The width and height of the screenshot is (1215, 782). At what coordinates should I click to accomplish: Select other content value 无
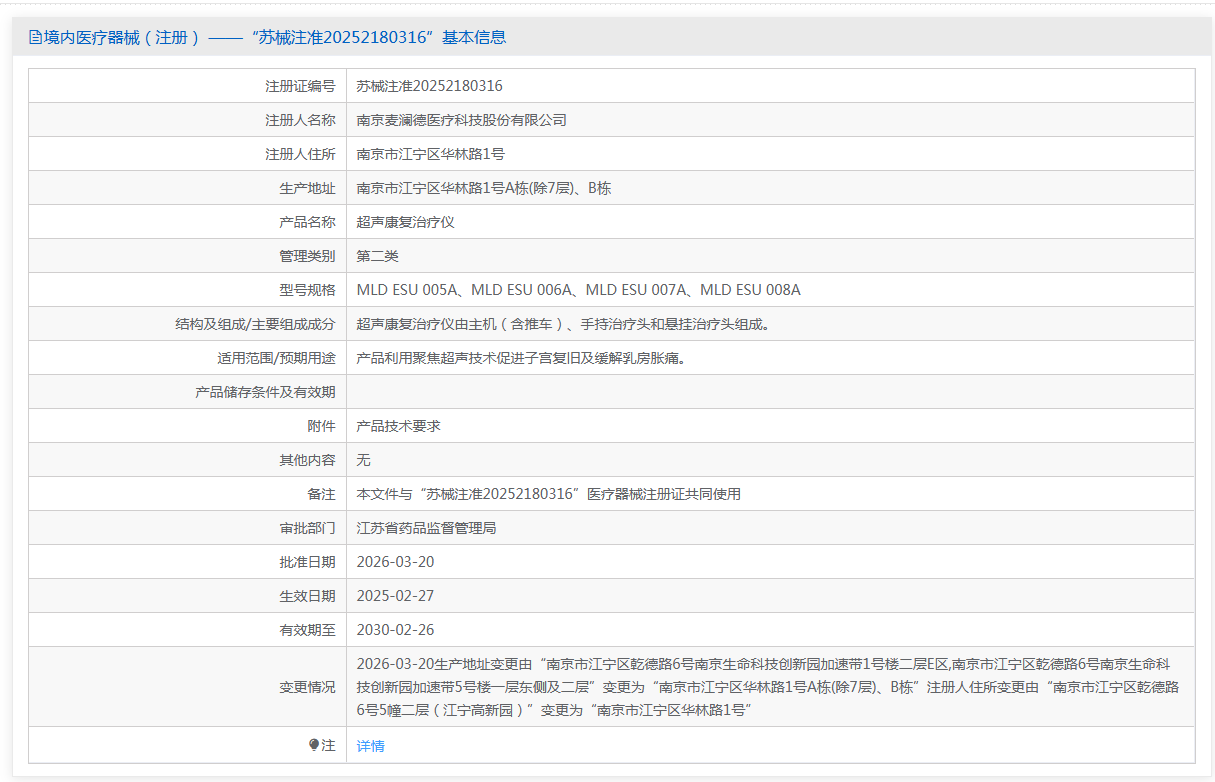(364, 460)
